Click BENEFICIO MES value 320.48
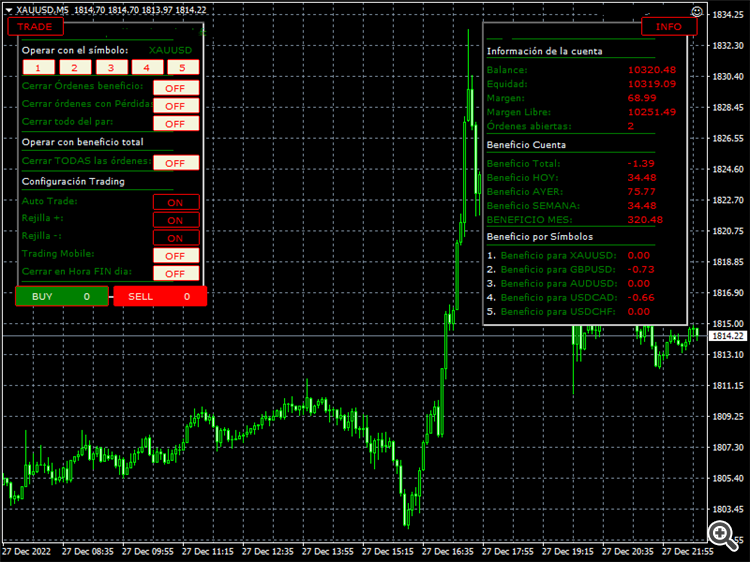Viewport: 750px width, 562px height. click(645, 220)
